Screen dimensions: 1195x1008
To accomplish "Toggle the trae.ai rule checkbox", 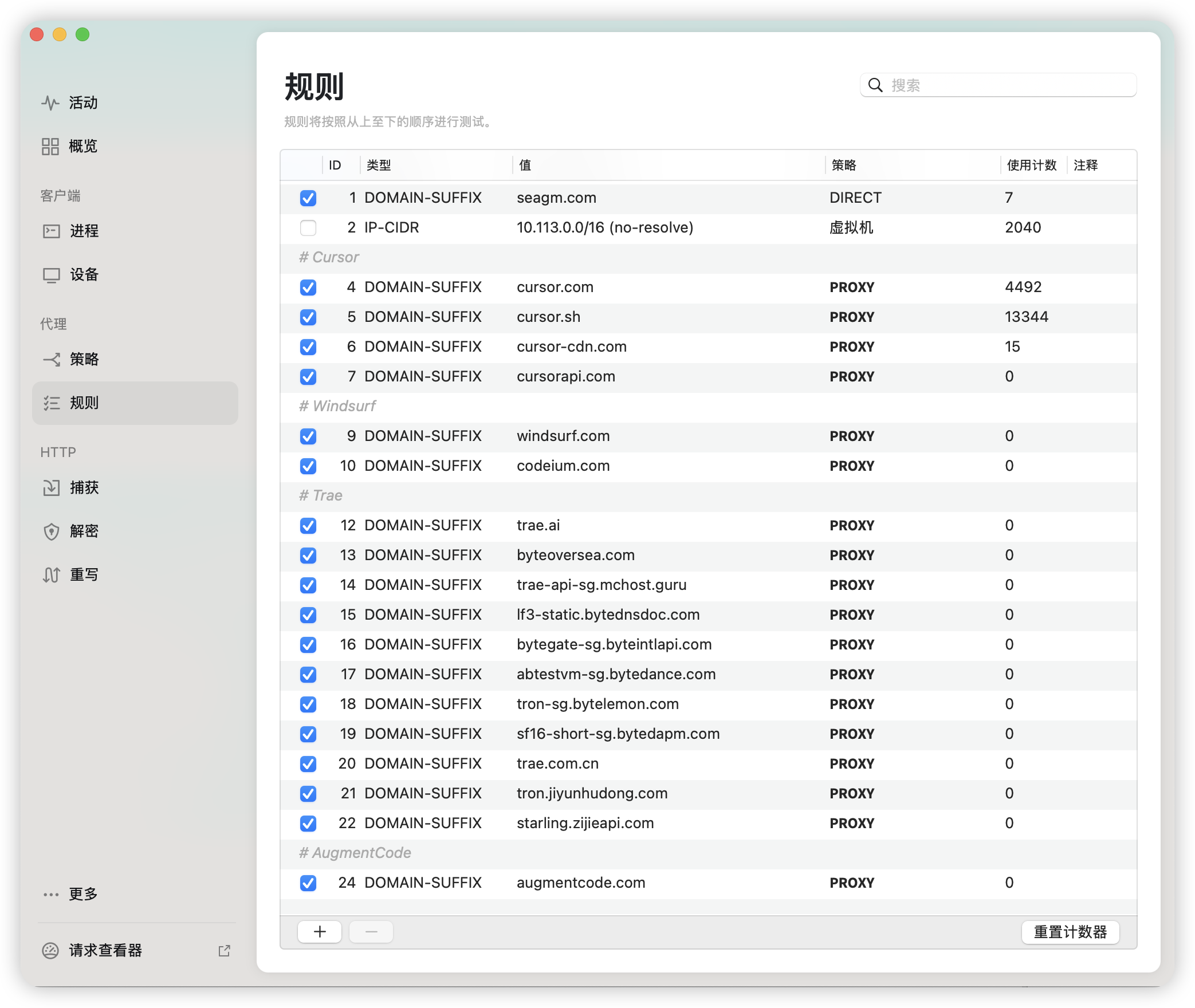I will tap(308, 526).
